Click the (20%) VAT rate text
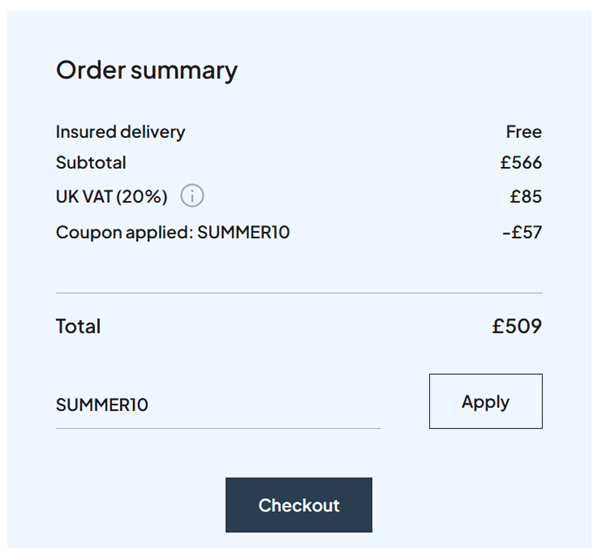 click(x=141, y=197)
